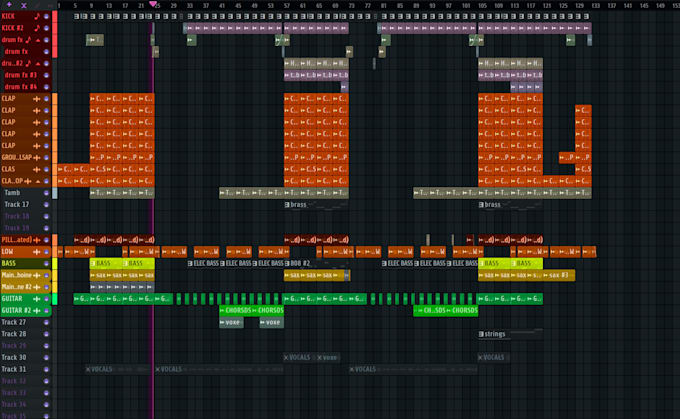Toggle the mute dot on drum fx #3
This screenshot has height=419, width=680.
pos(46,75)
